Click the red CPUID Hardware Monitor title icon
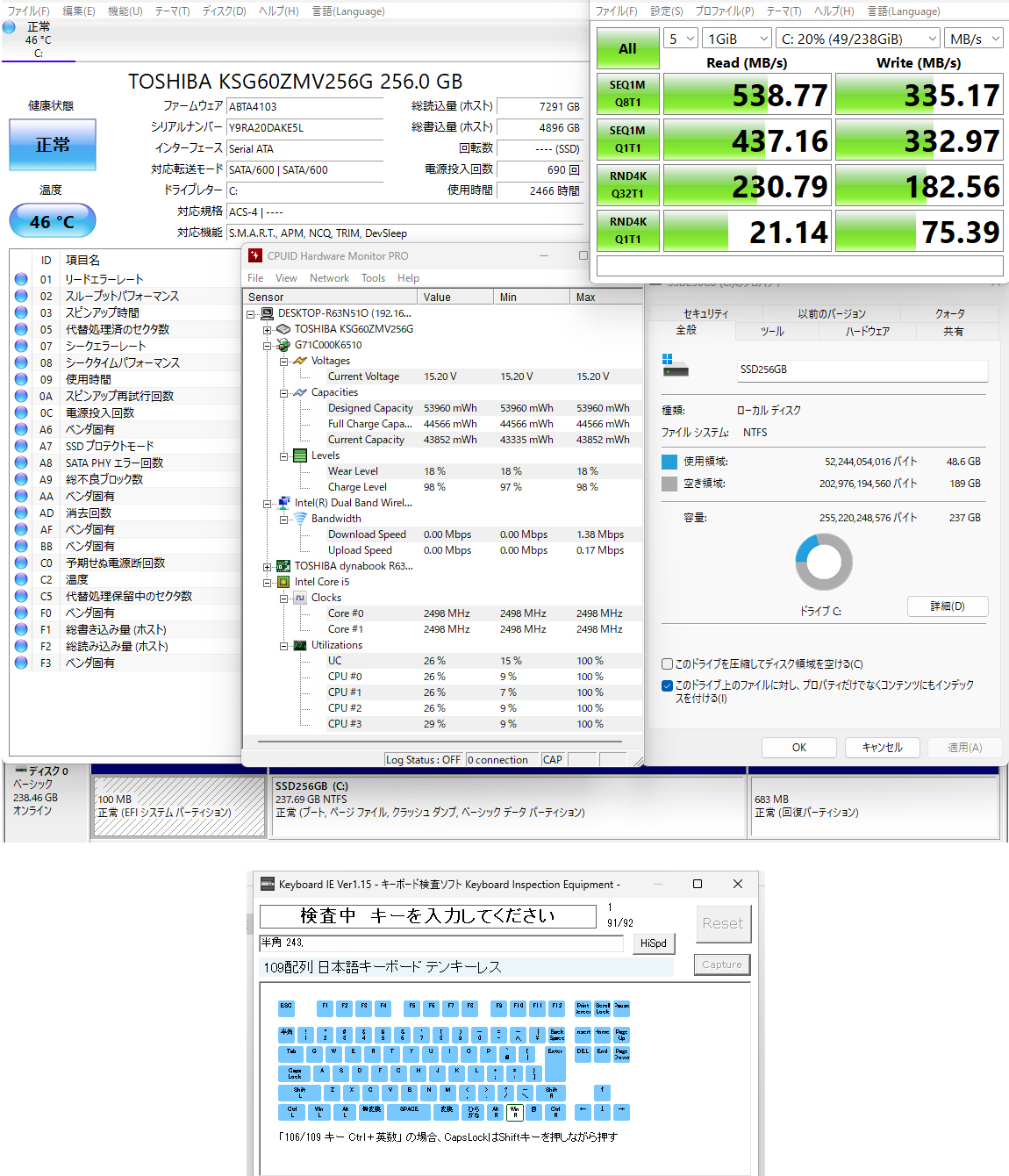The height and width of the screenshot is (1176, 1009). tap(255, 255)
